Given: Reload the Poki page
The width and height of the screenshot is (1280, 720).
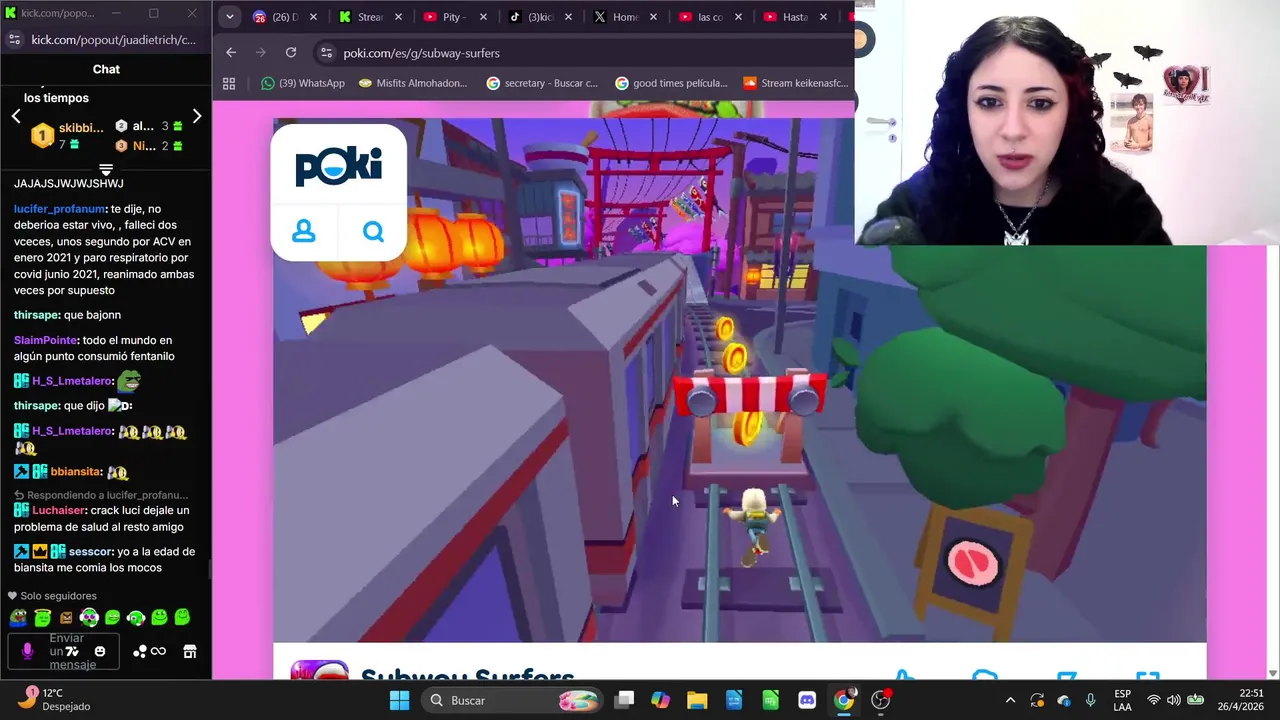Looking at the screenshot, I should point(291,52).
